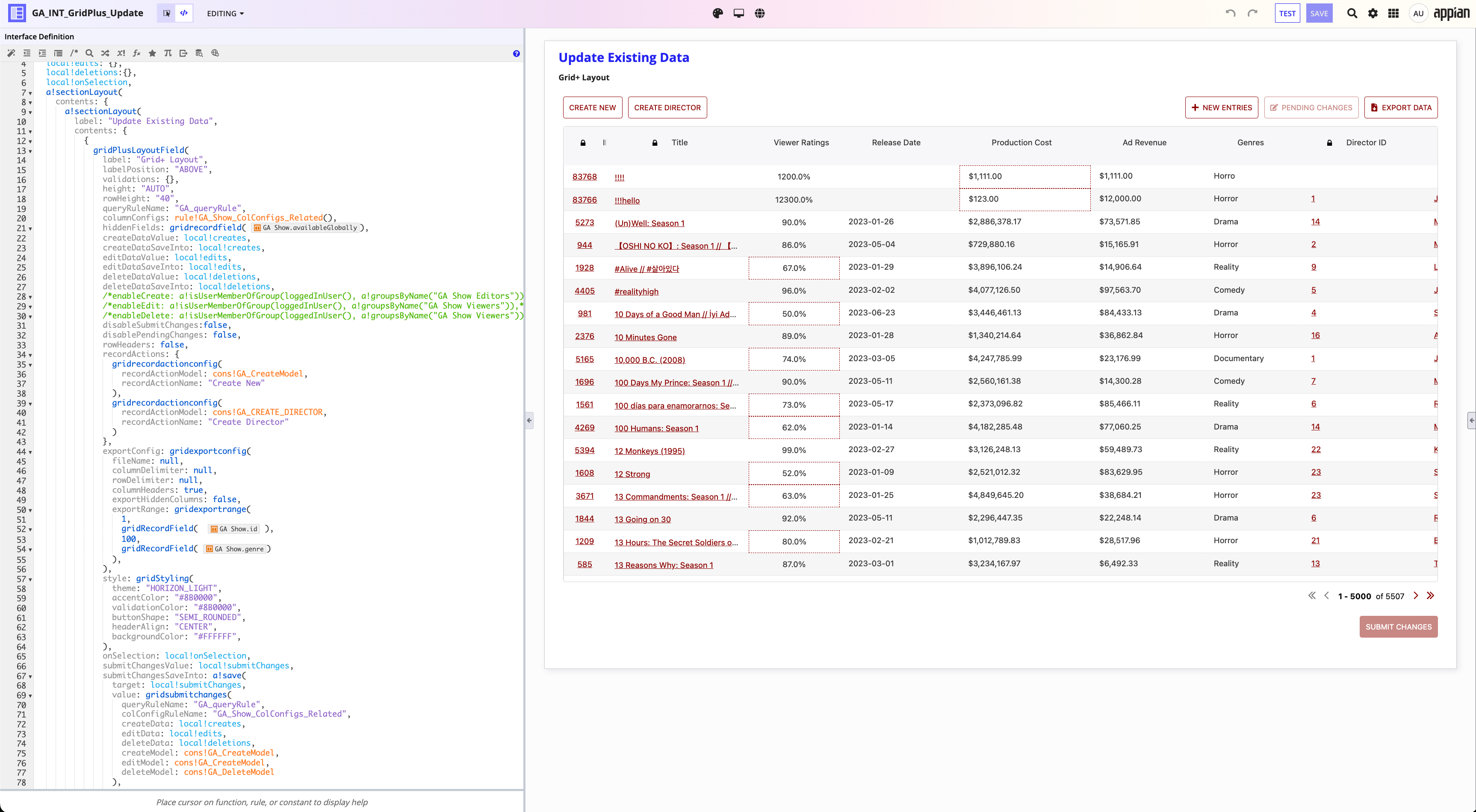Open the color palette icon in header
Image resolution: width=1476 pixels, height=812 pixels.
(717, 13)
